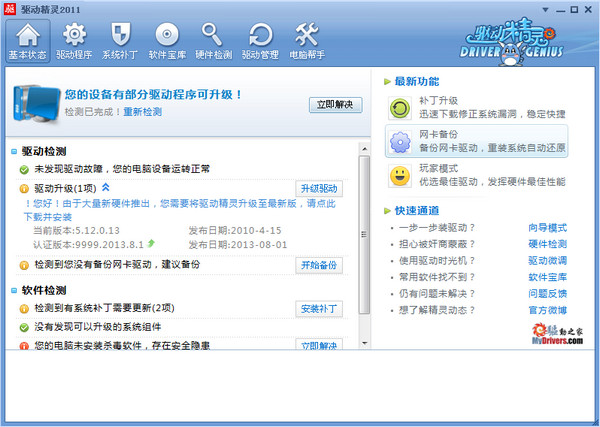The image size is (600, 427).
Task: Collapse the 驱动检测 section header
Action: click(14, 152)
